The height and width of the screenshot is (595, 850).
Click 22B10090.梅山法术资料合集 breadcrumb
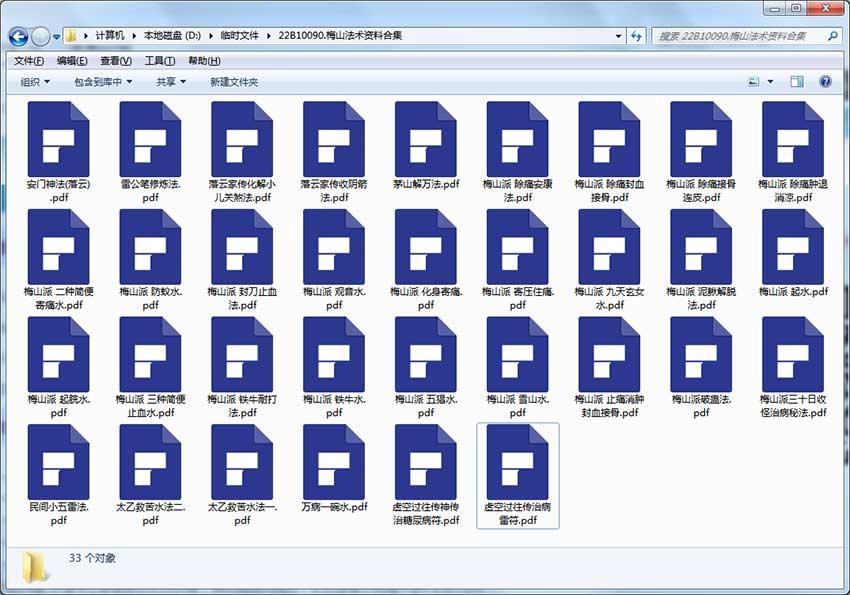pyautogui.click(x=340, y=36)
